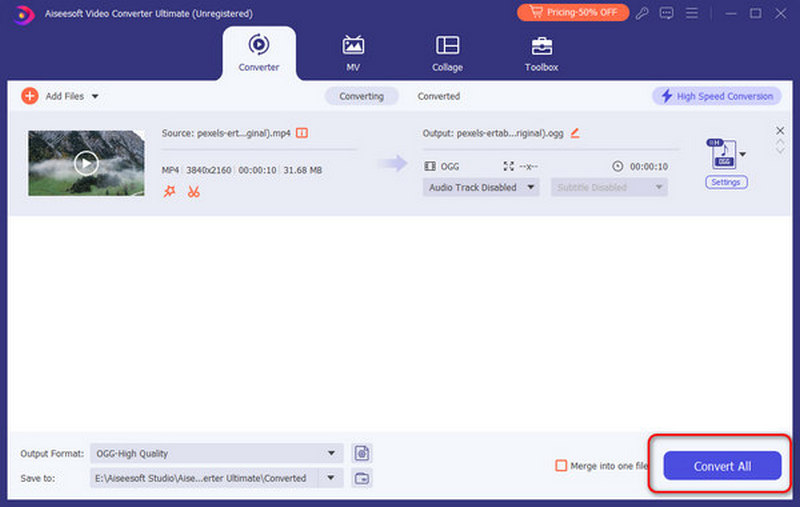
Task: Open the output folder icon
Action: pyautogui.click(x=362, y=478)
